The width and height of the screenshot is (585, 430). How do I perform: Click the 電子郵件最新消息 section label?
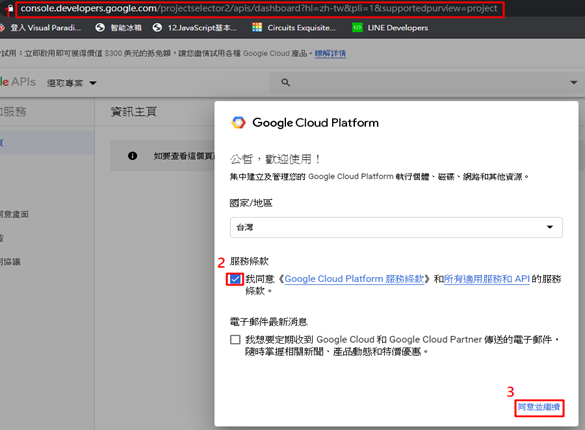click(269, 321)
